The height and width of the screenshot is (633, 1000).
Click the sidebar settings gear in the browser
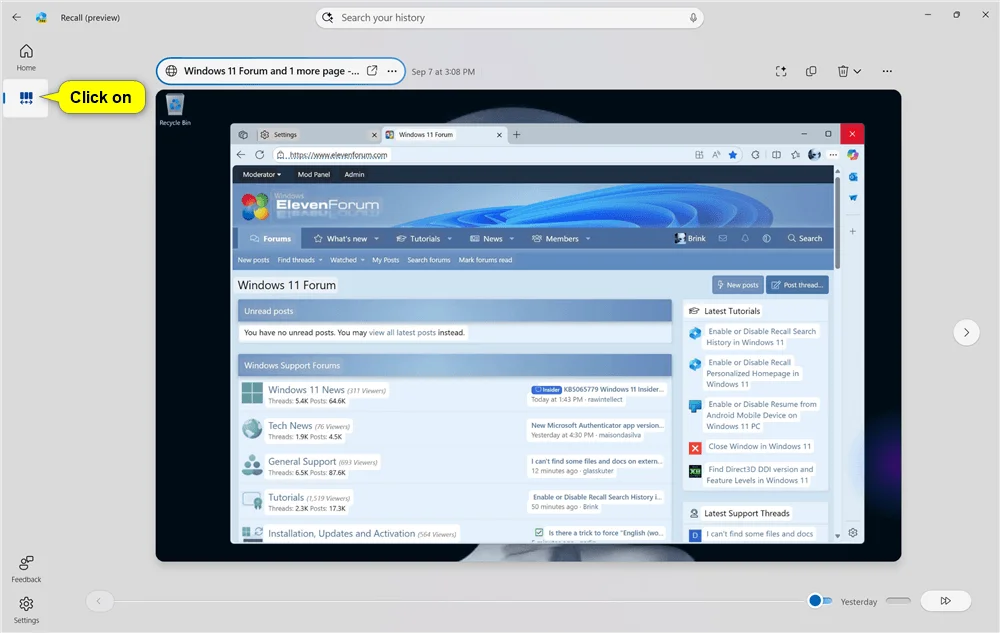point(853,533)
